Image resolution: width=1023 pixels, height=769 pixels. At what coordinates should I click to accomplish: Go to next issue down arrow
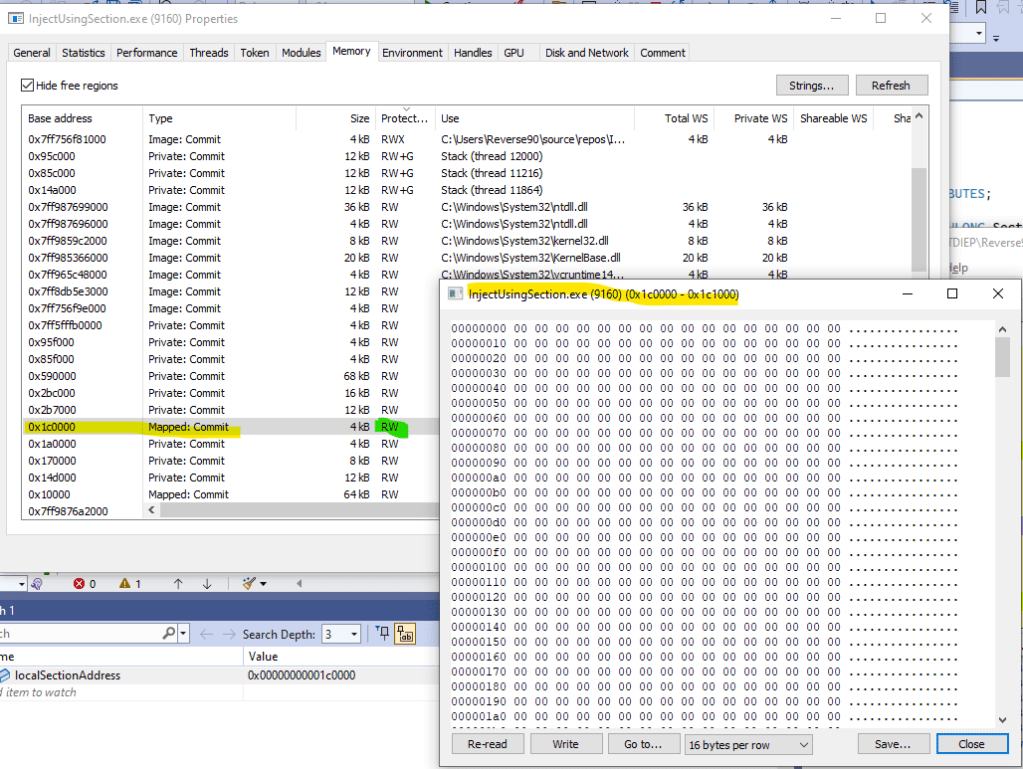click(x=207, y=584)
